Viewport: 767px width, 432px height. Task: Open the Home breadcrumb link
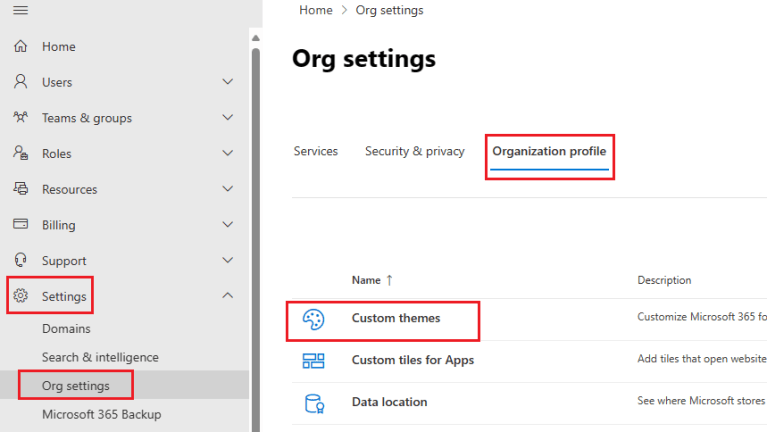coord(316,10)
